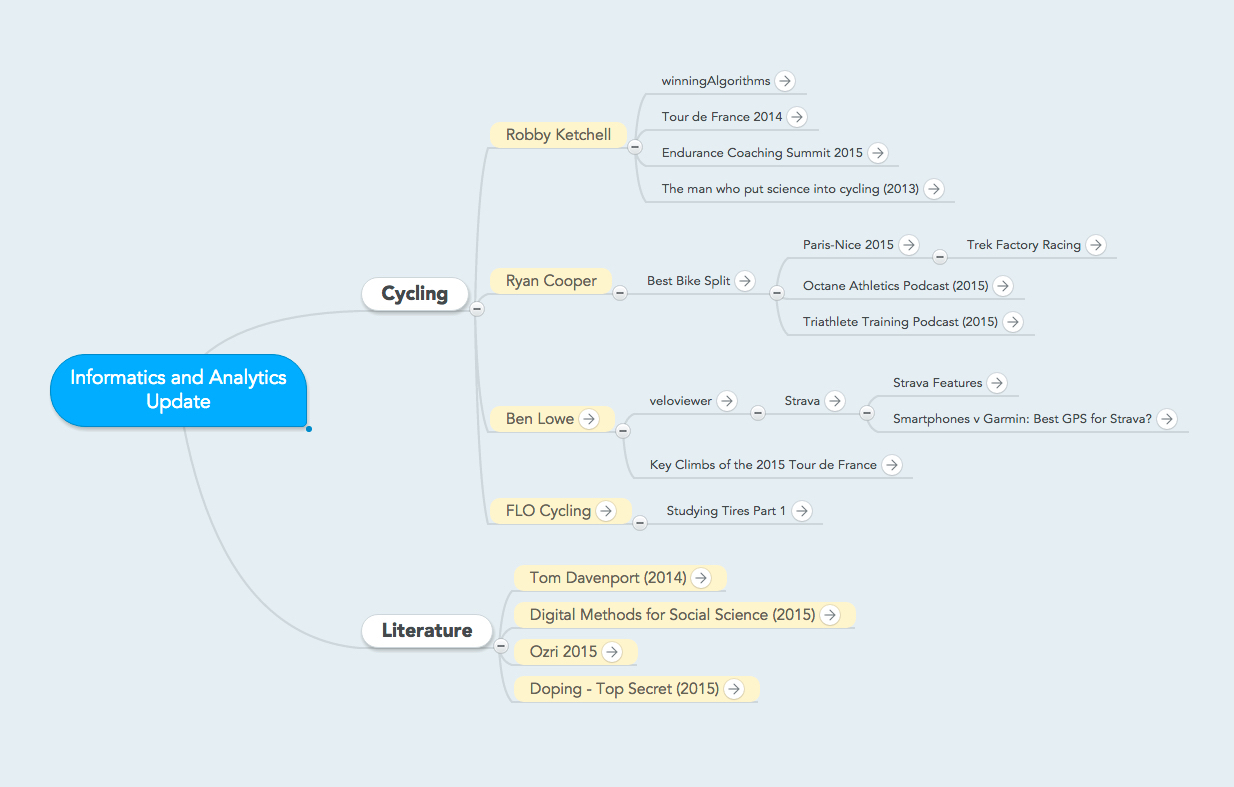The height and width of the screenshot is (787, 1234).
Task: Open link arrow next to winningAlgorithms
Action: point(785,81)
